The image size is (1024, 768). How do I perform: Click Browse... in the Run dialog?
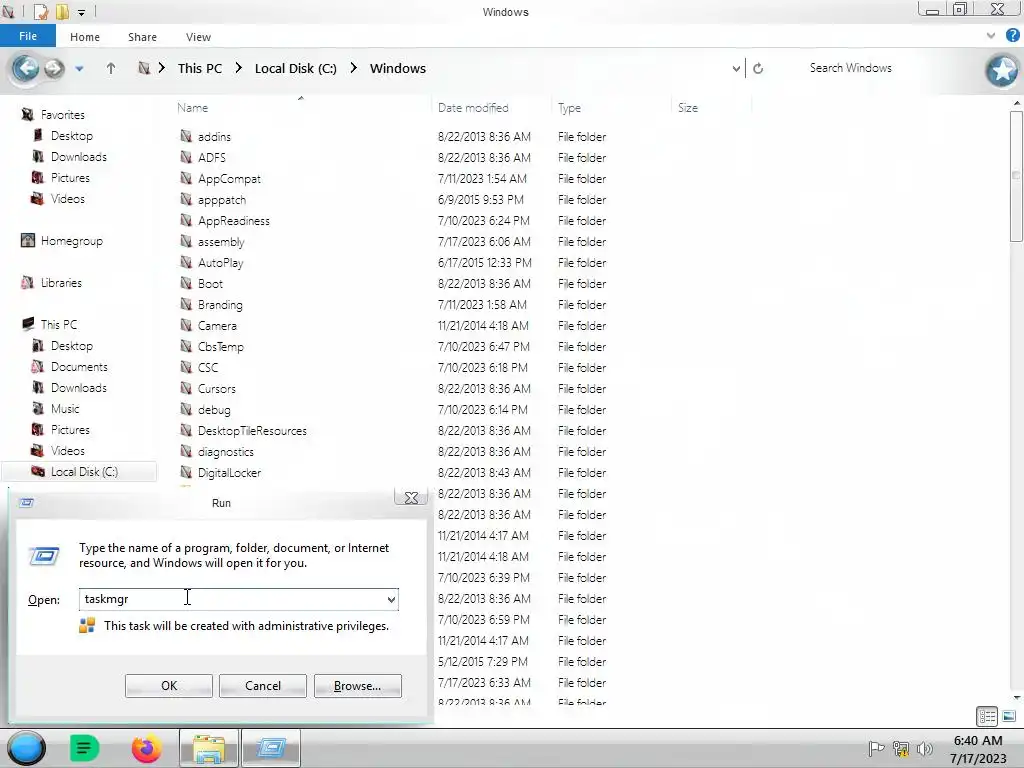tap(357, 686)
